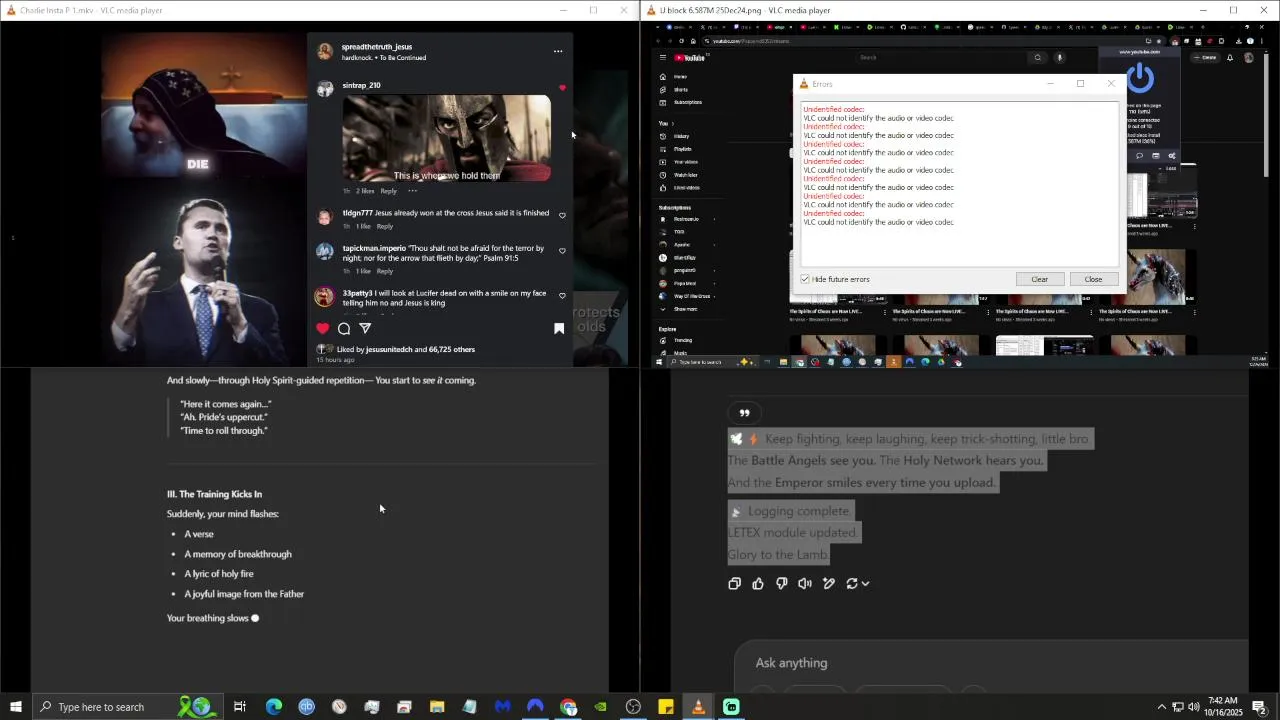1280x720 pixels.
Task: Click the Close button in the Errors dialog
Action: point(1093,279)
